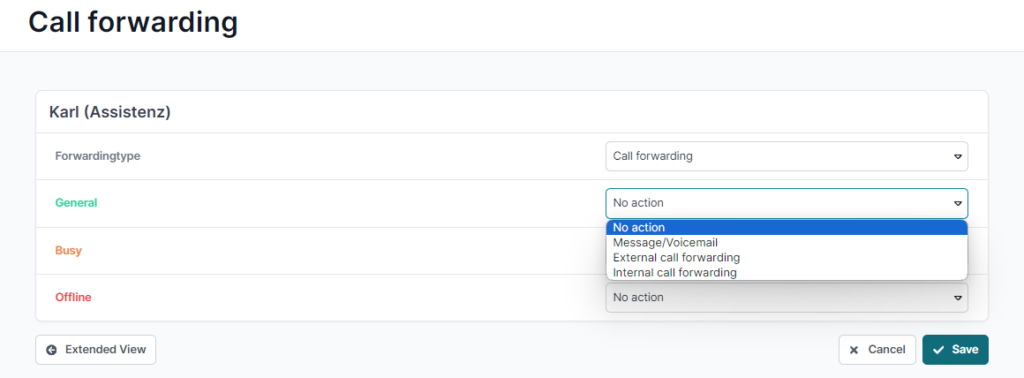
Task: Collapse the General No action dropdown field
Action: tap(787, 204)
